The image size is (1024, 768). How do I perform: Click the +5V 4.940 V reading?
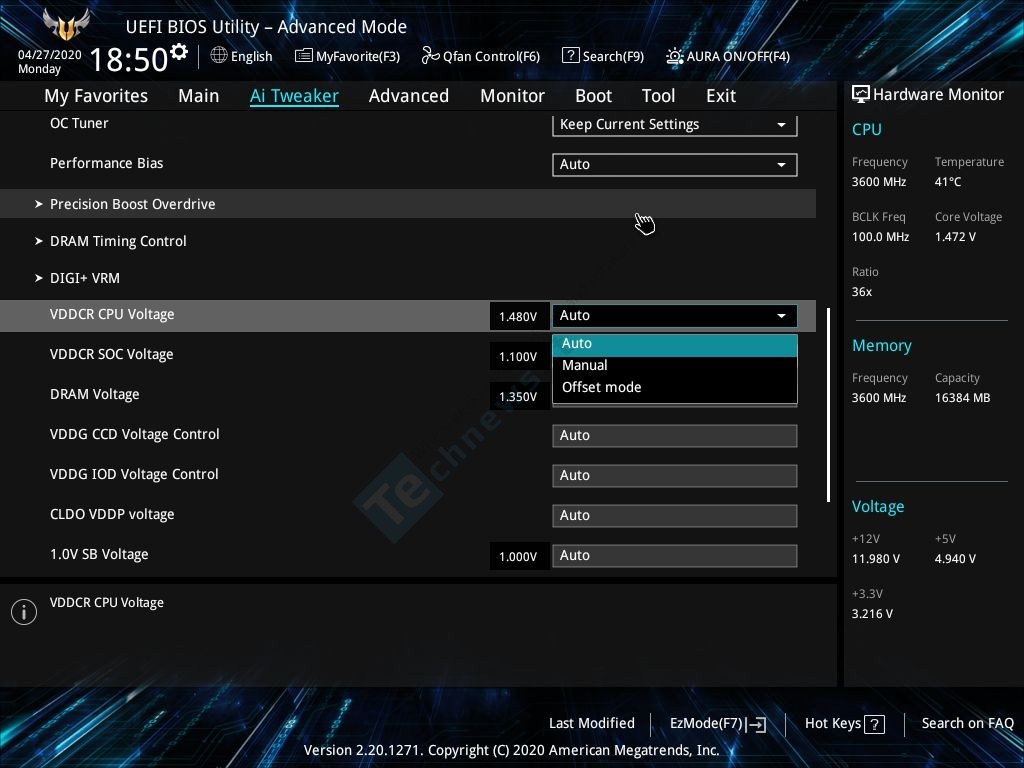(x=955, y=559)
